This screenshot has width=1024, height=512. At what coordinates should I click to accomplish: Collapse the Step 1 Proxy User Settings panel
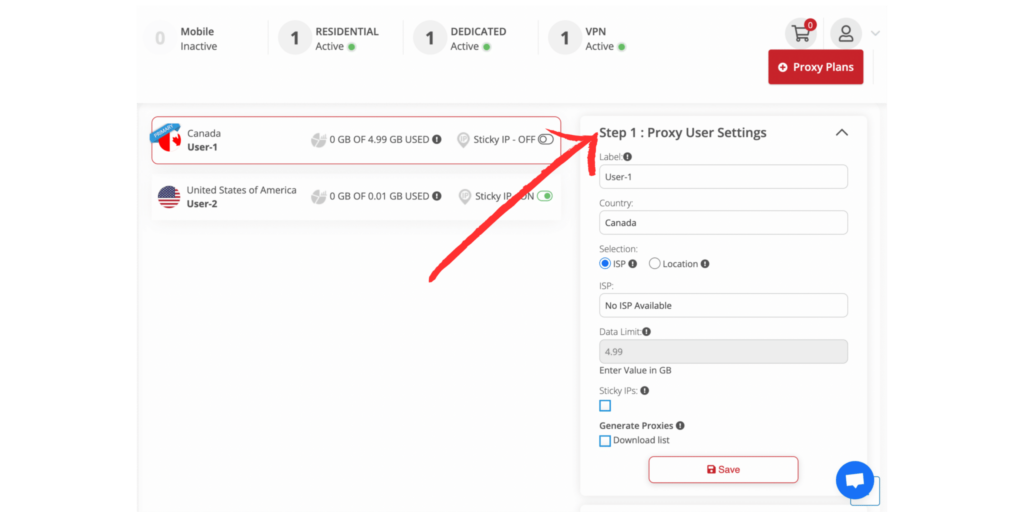[x=842, y=133]
